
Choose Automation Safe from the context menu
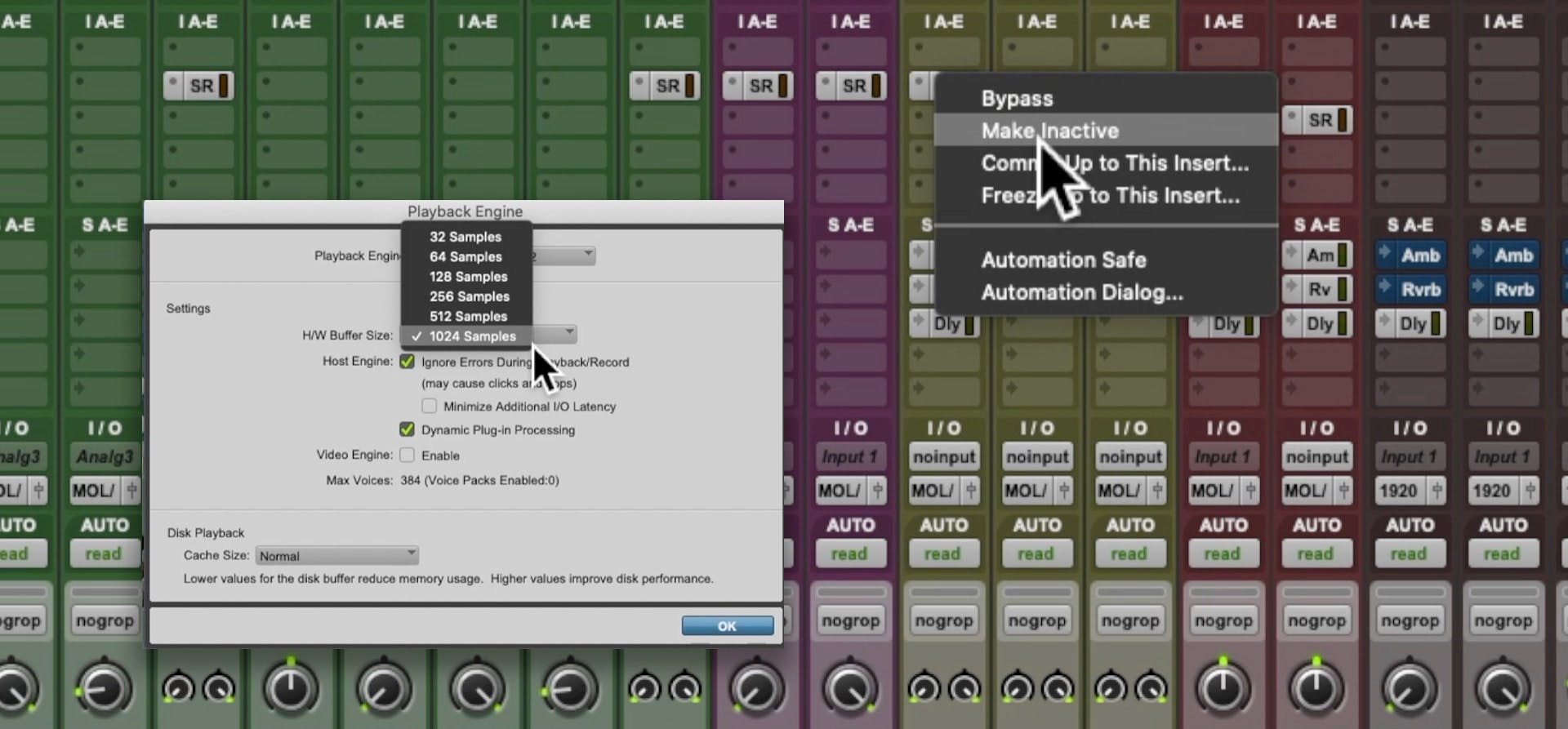point(1063,260)
